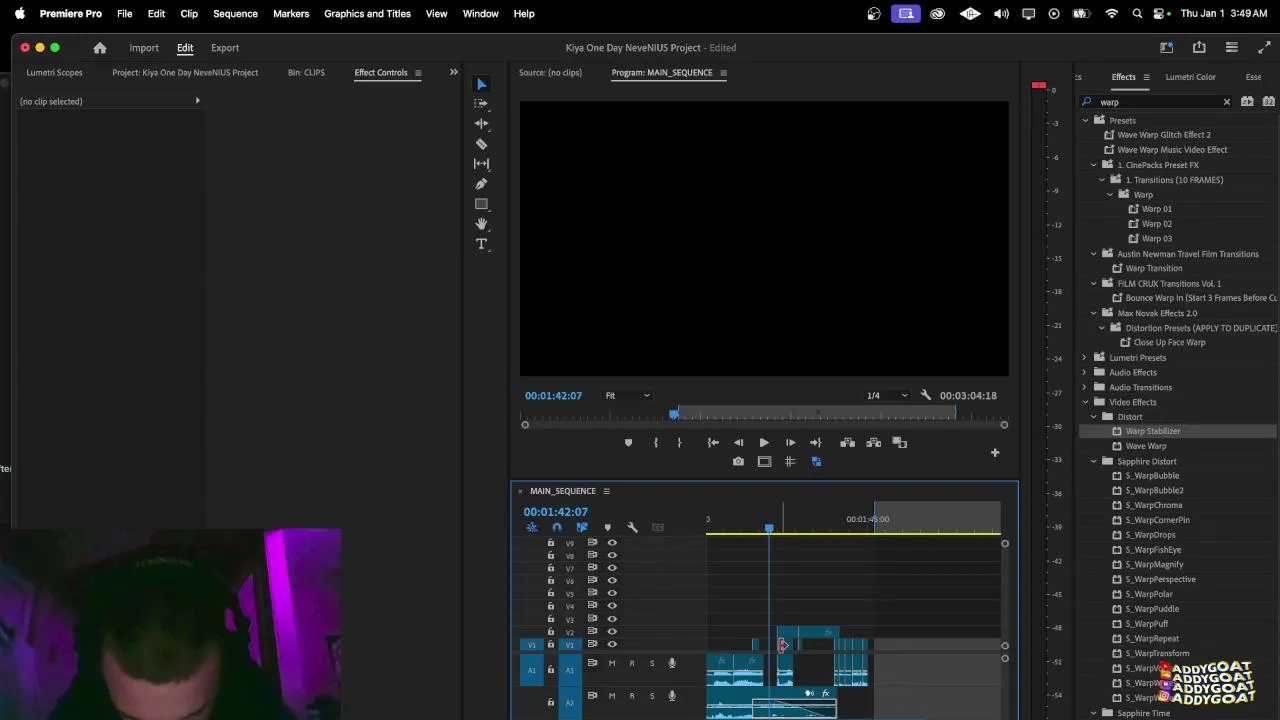Expand the Audio Transitions folder
The width and height of the screenshot is (1280, 720).
click(x=1085, y=388)
